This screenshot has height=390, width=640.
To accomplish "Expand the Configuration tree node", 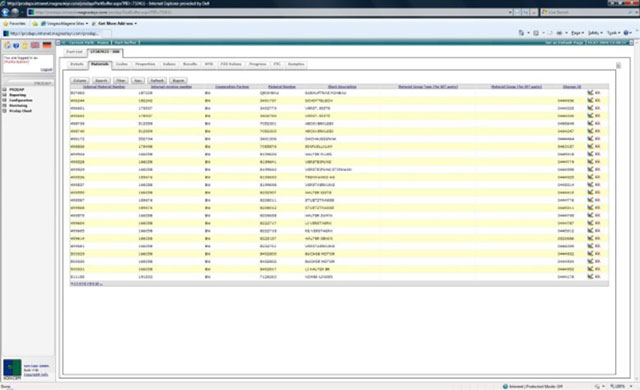I will click(5, 100).
